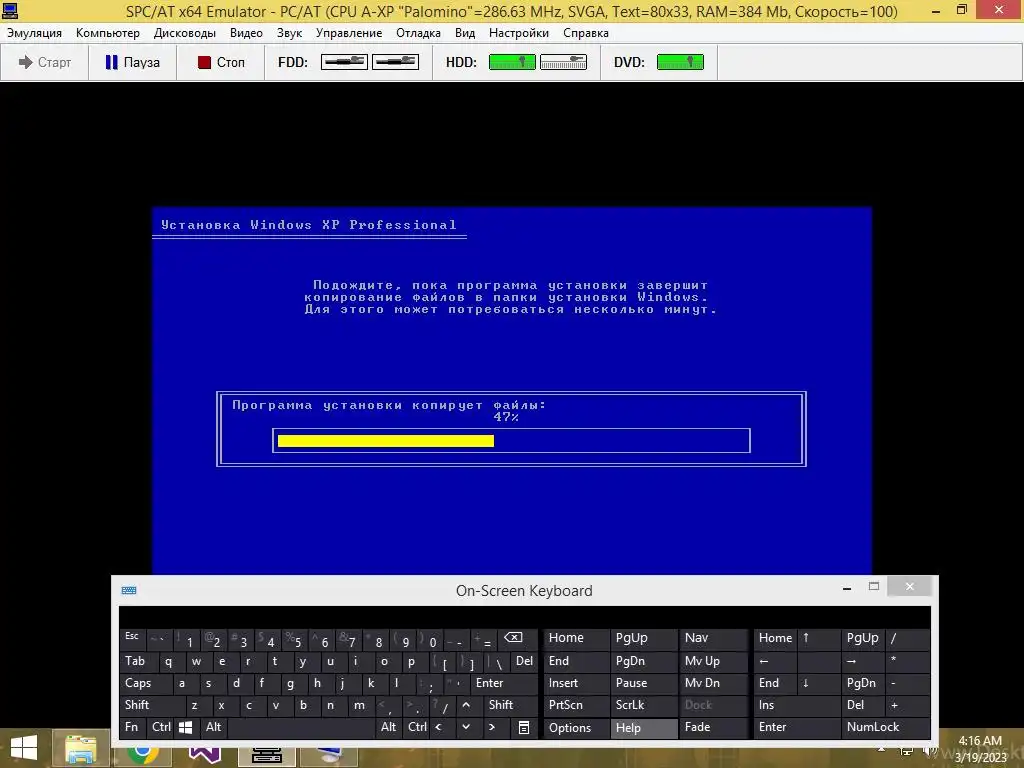Toggle the right Shift key
This screenshot has height=768, width=1024.
[509, 705]
